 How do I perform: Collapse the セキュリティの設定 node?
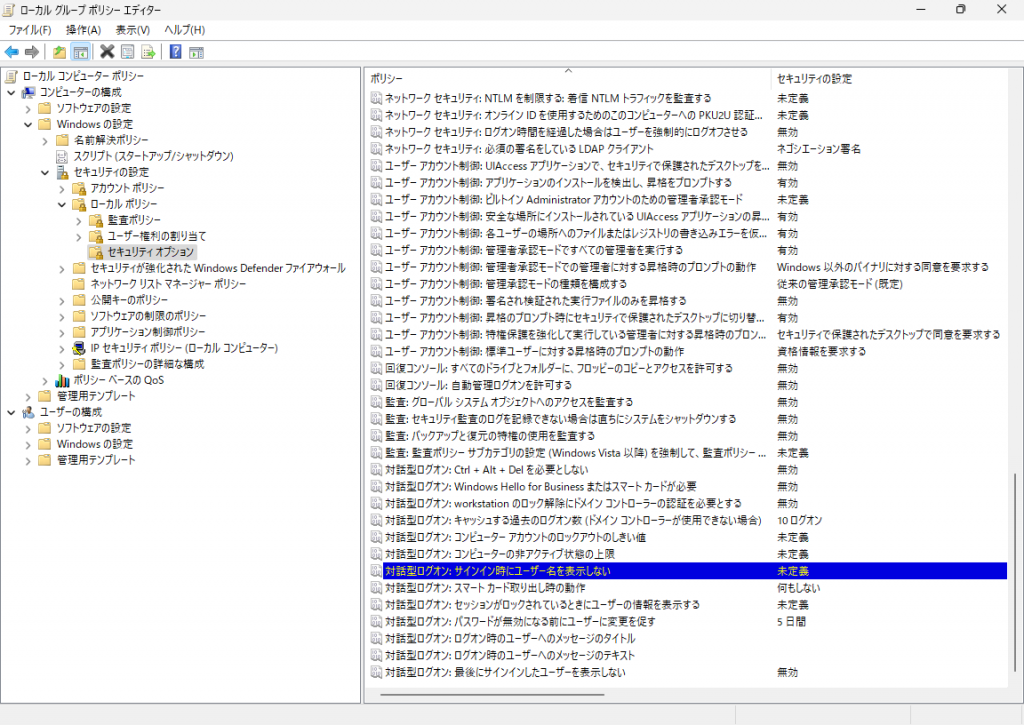tap(45, 172)
